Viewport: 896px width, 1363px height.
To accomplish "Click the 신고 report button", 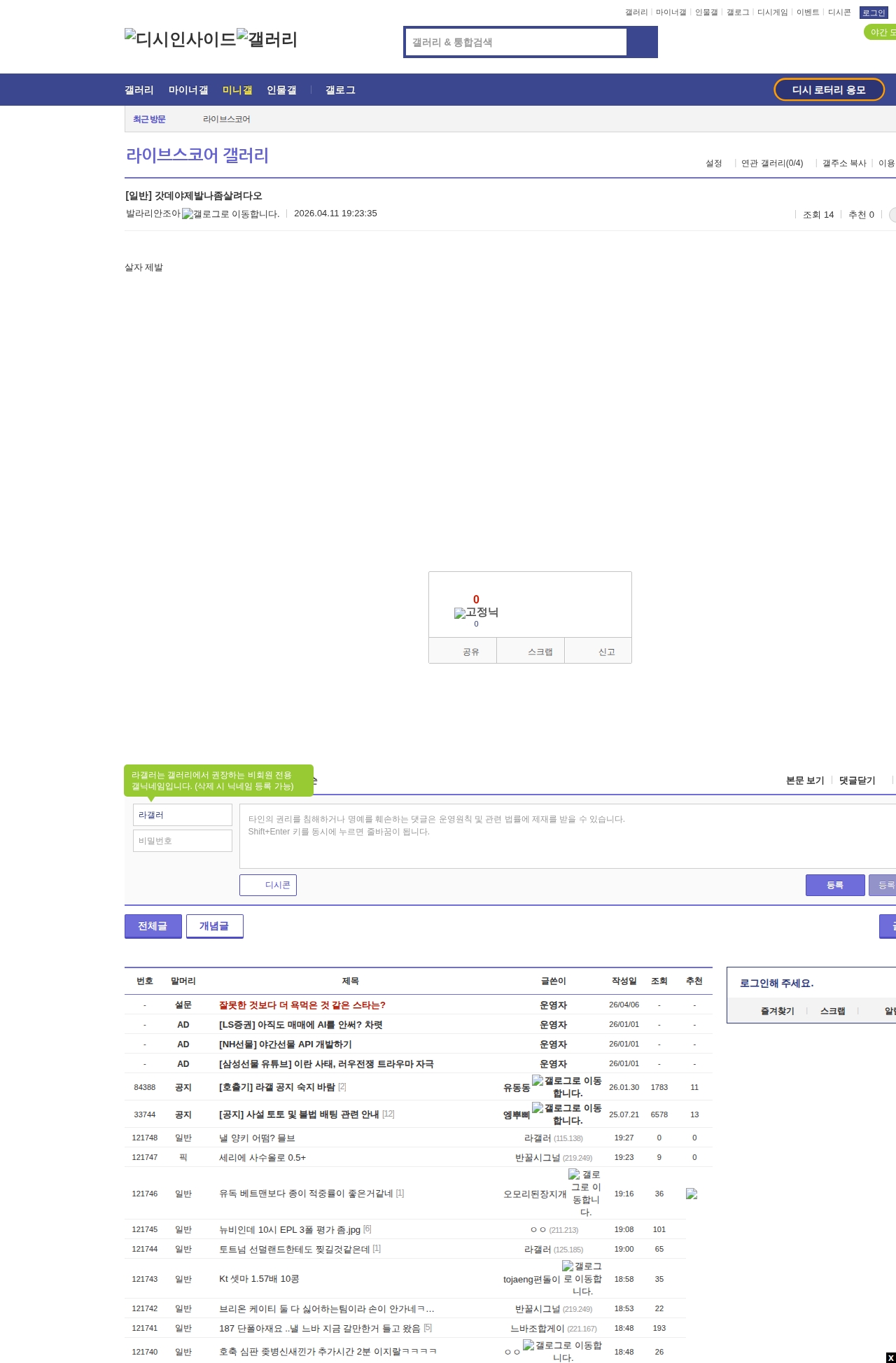I will tap(606, 652).
